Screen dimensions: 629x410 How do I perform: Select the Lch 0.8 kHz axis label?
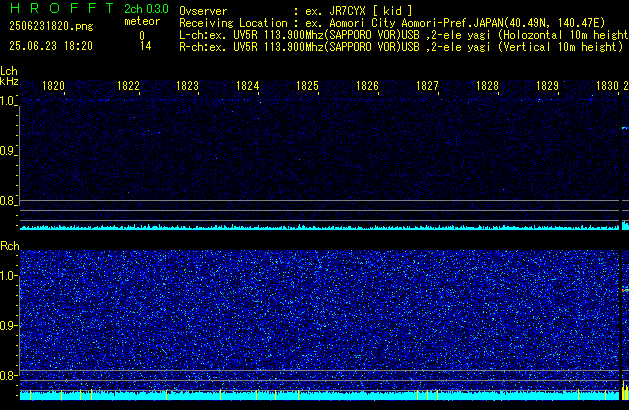pos(8,201)
